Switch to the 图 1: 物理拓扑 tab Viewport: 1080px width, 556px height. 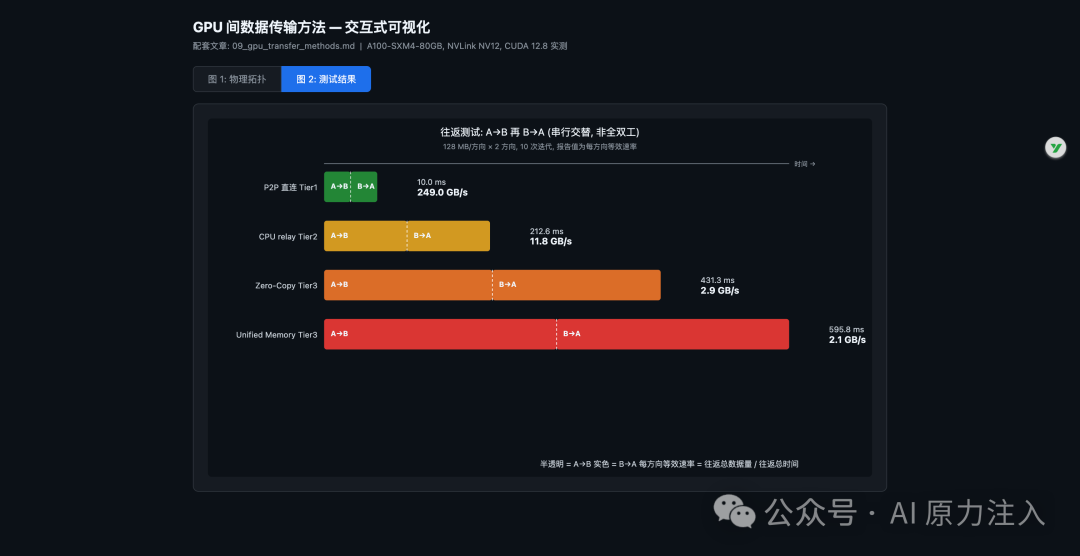tap(237, 79)
